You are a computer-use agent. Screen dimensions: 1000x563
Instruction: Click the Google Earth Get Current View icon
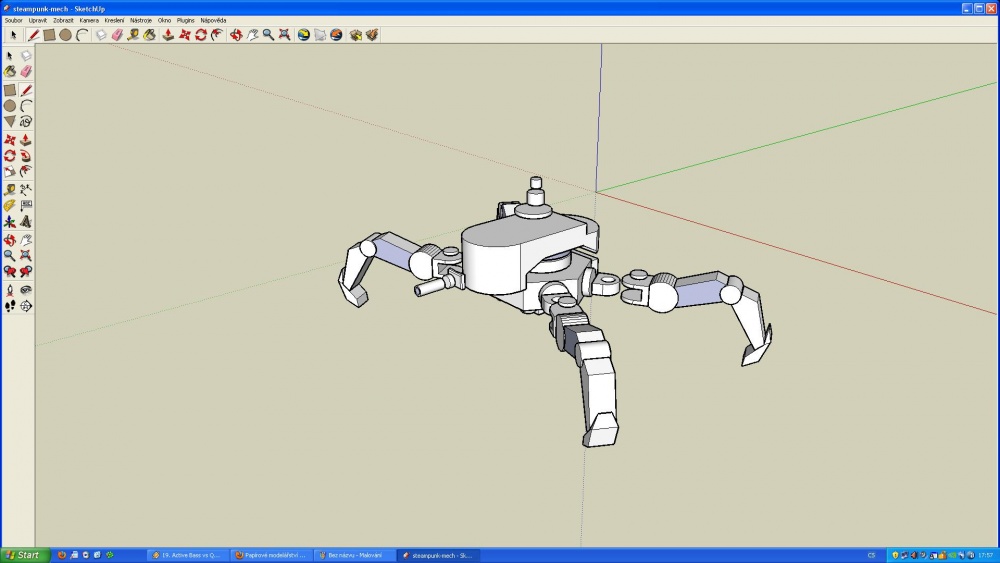[x=304, y=35]
